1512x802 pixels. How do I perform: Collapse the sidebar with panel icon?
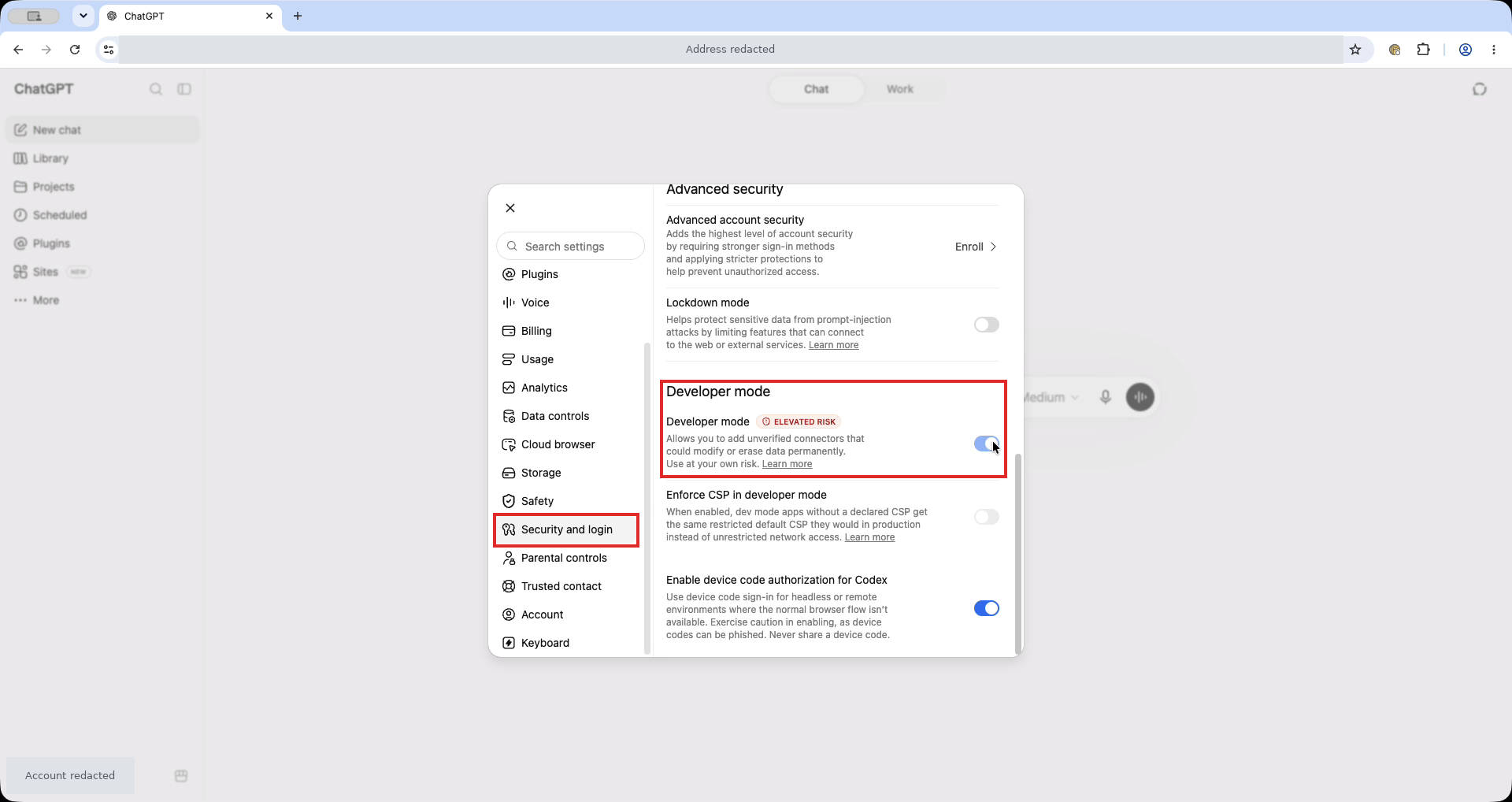tap(184, 89)
